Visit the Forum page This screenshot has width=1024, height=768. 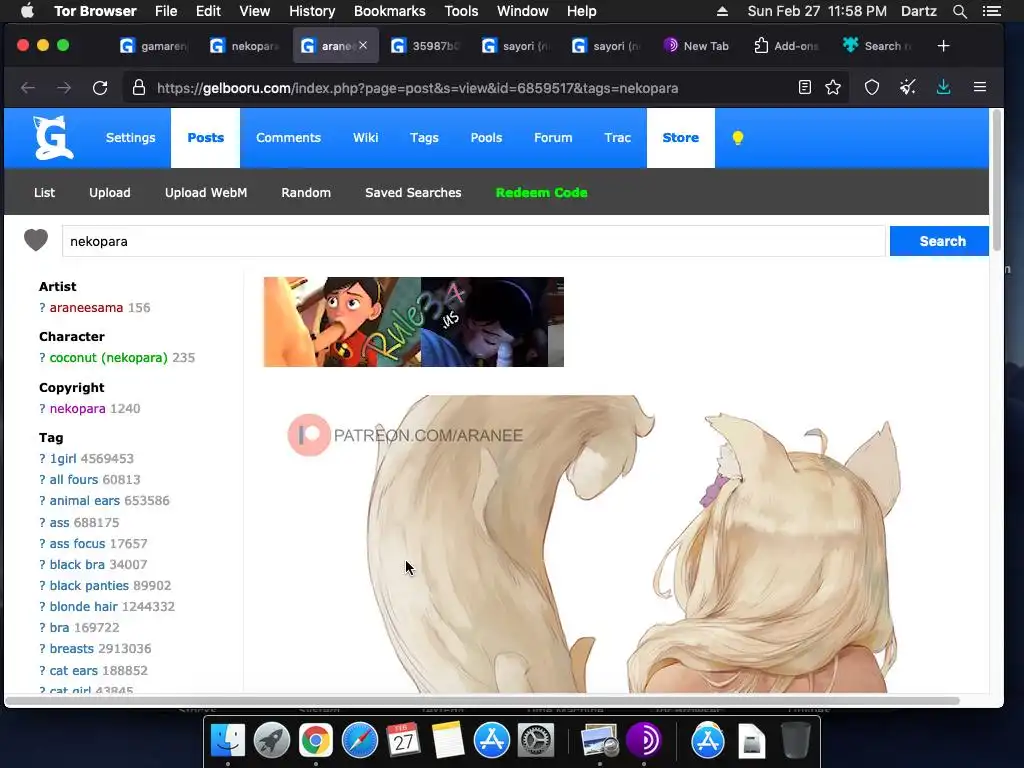[x=552, y=138]
